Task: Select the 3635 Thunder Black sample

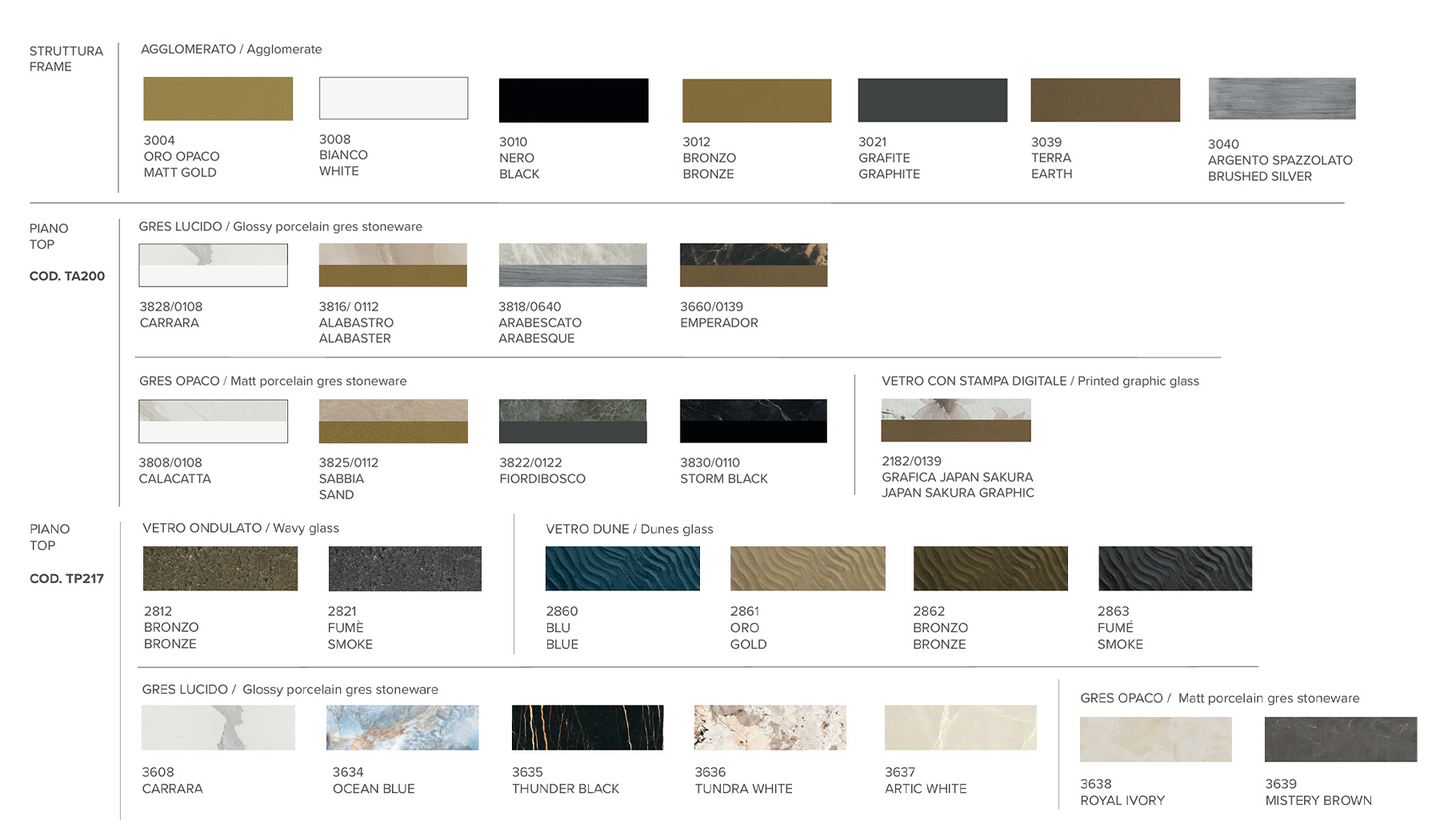Action: pyautogui.click(x=587, y=727)
